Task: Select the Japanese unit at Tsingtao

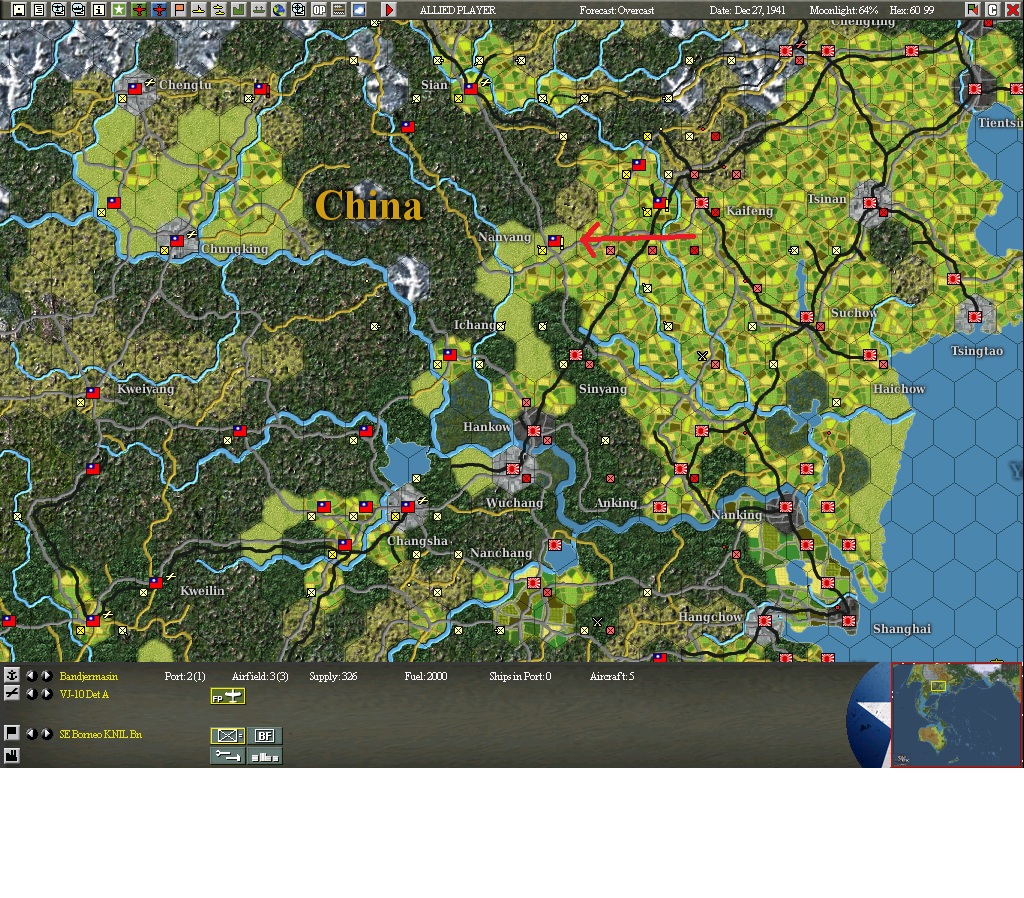Action: click(x=975, y=317)
